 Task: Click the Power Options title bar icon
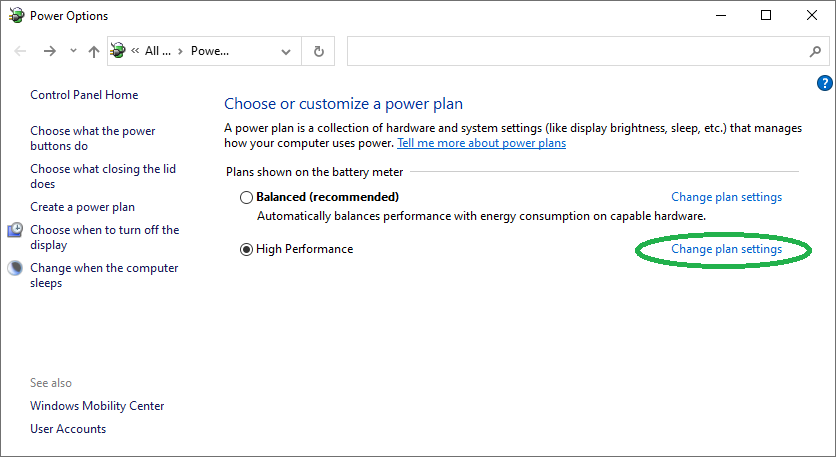pyautogui.click(x=15, y=15)
